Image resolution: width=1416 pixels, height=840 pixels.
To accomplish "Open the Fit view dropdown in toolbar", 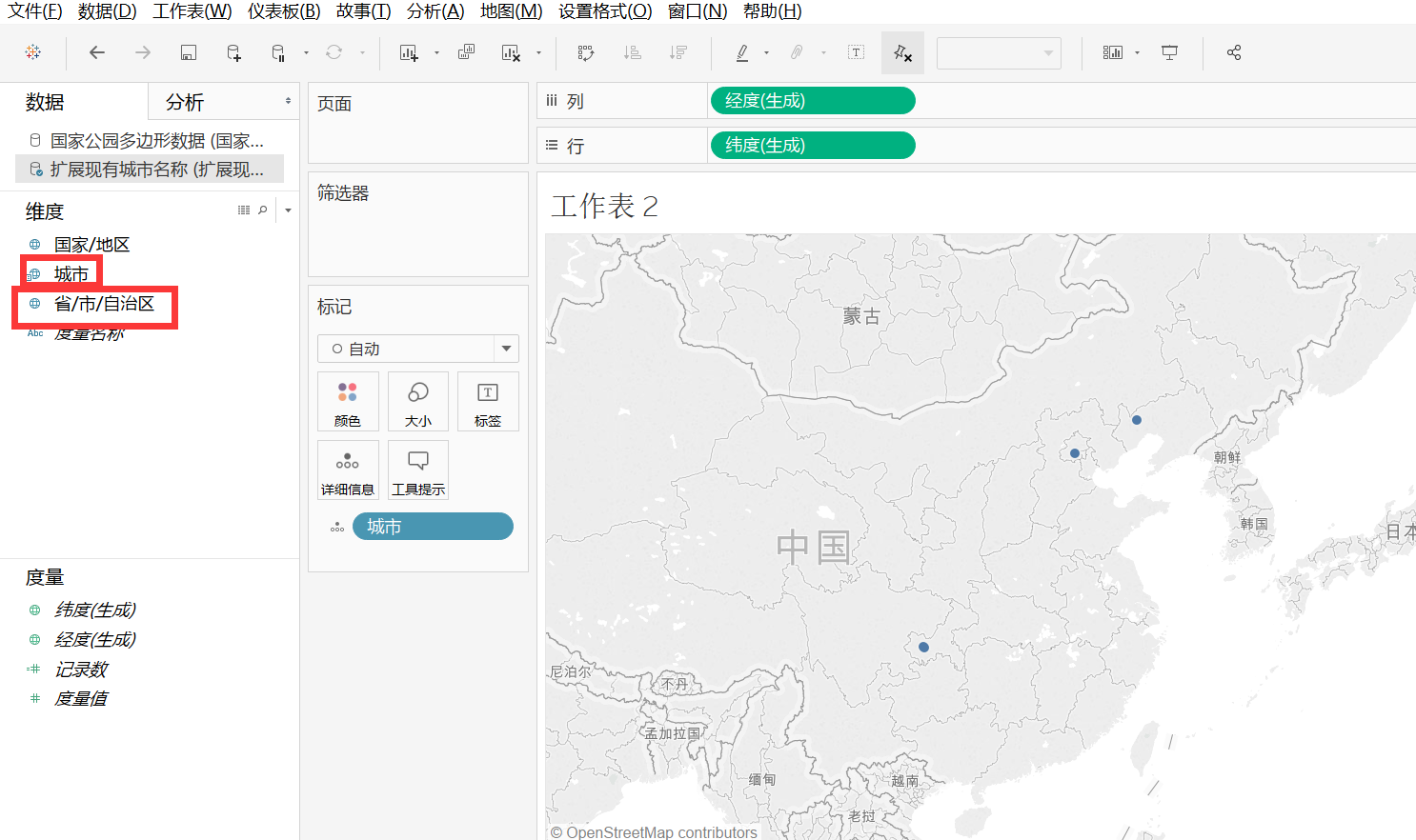I will coord(999,52).
